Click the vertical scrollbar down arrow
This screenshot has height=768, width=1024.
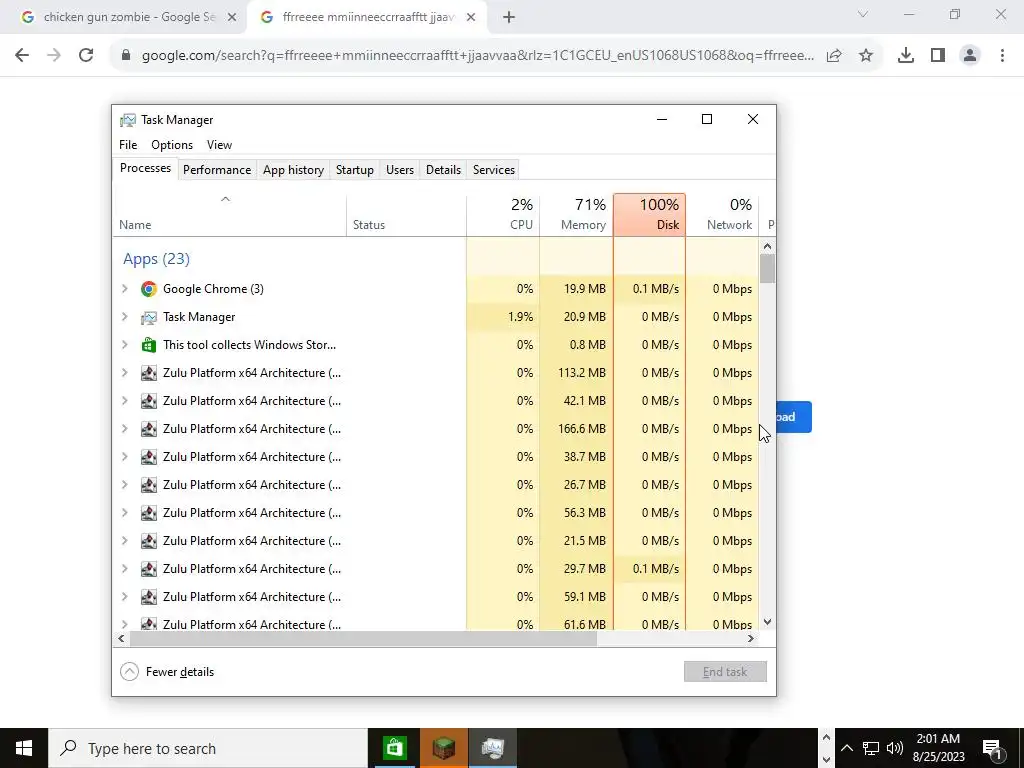[x=767, y=622]
